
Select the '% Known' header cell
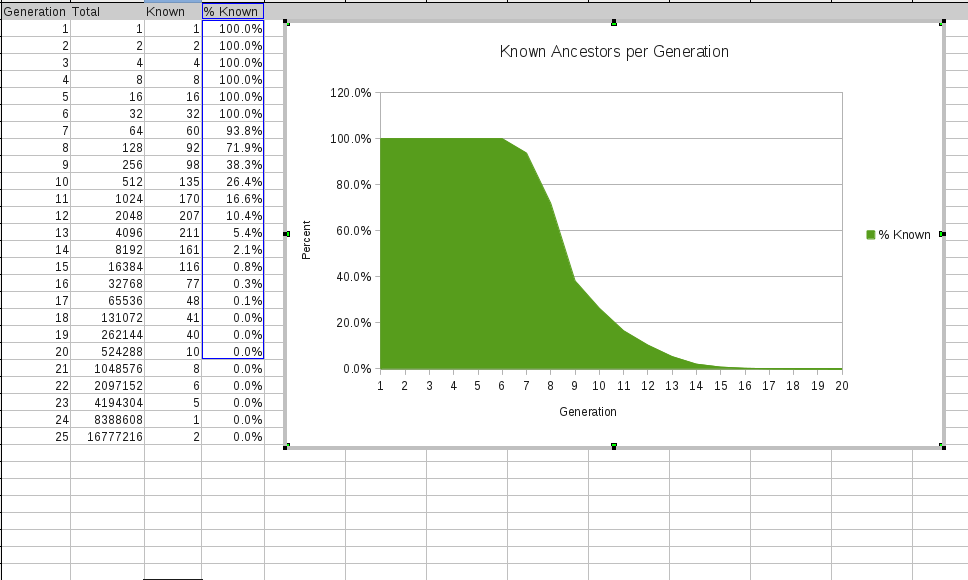click(233, 12)
